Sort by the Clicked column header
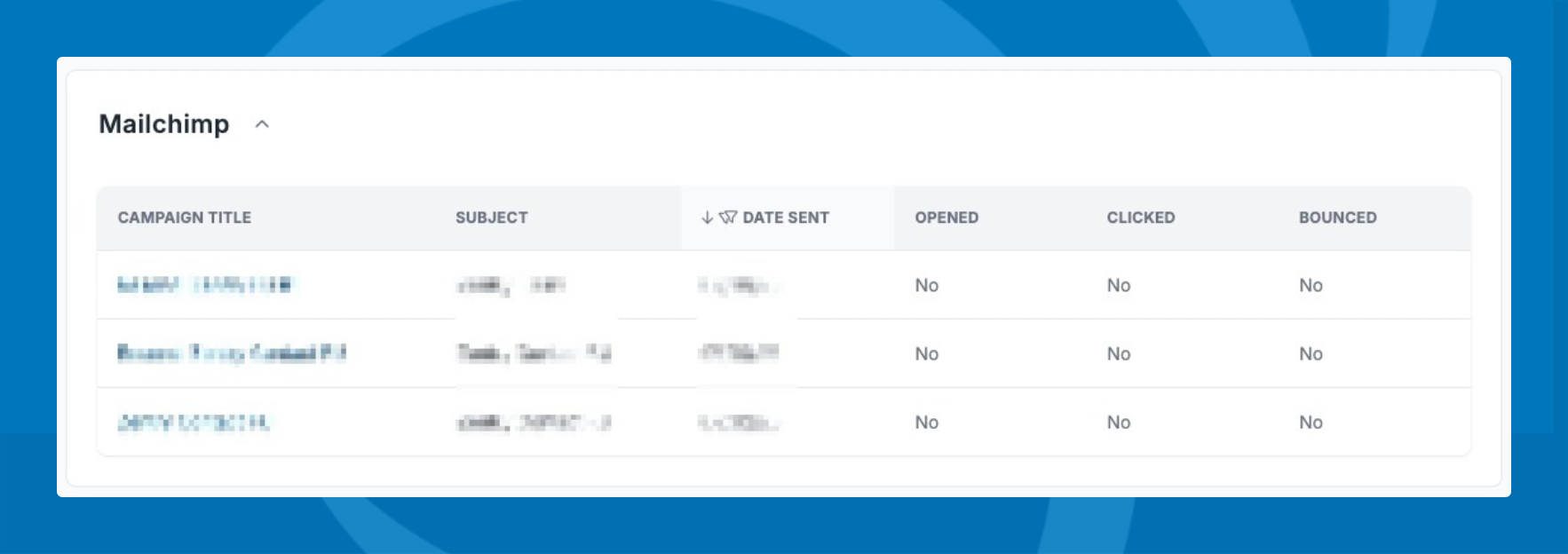The width and height of the screenshot is (1568, 554). pyautogui.click(x=1141, y=218)
